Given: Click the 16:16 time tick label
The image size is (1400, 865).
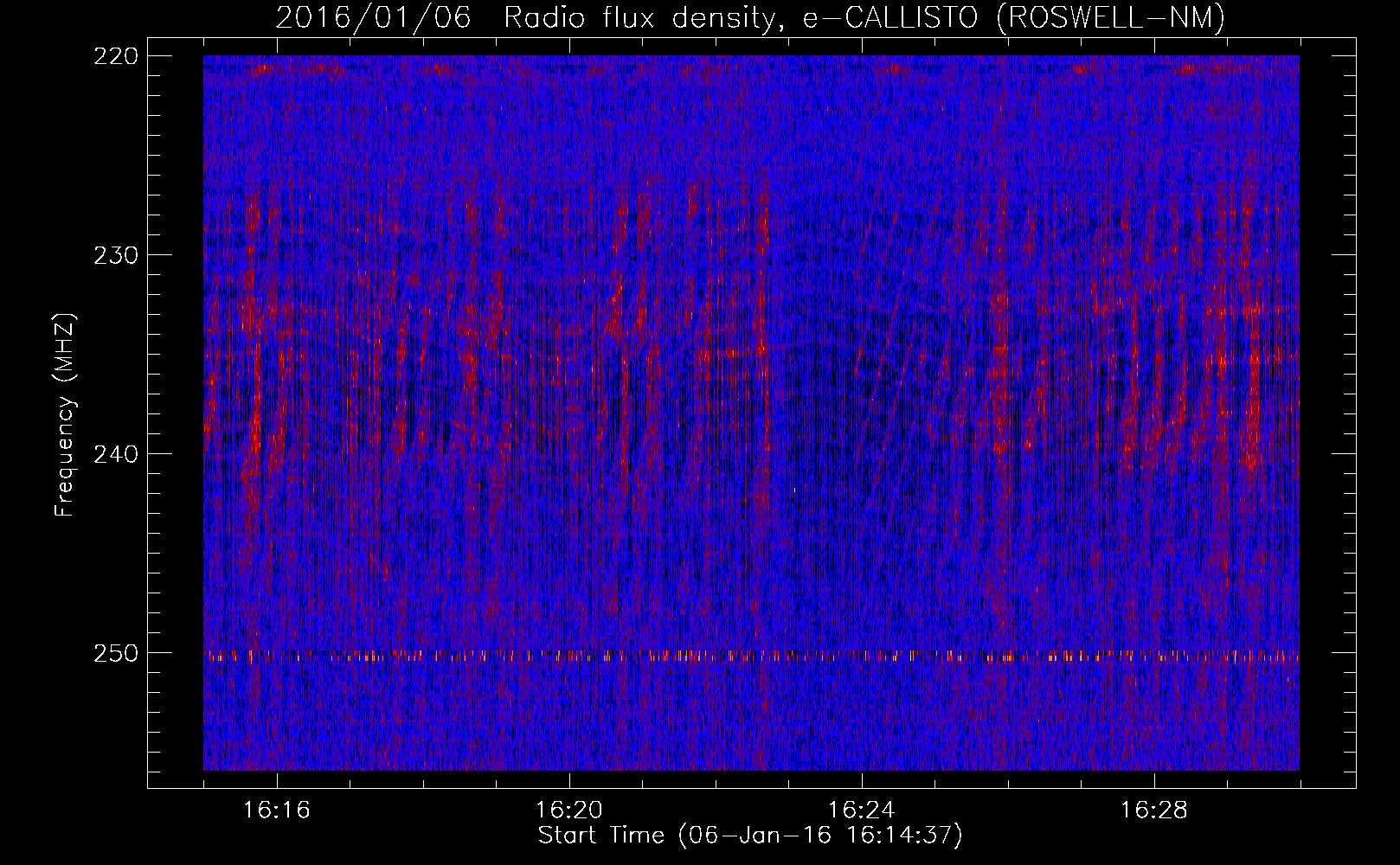Looking at the screenshot, I should pyautogui.click(x=277, y=811).
